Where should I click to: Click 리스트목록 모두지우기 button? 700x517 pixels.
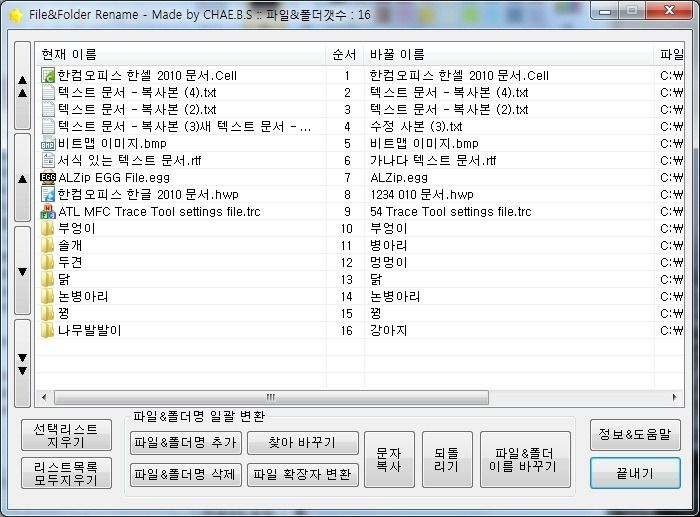(x=66, y=473)
